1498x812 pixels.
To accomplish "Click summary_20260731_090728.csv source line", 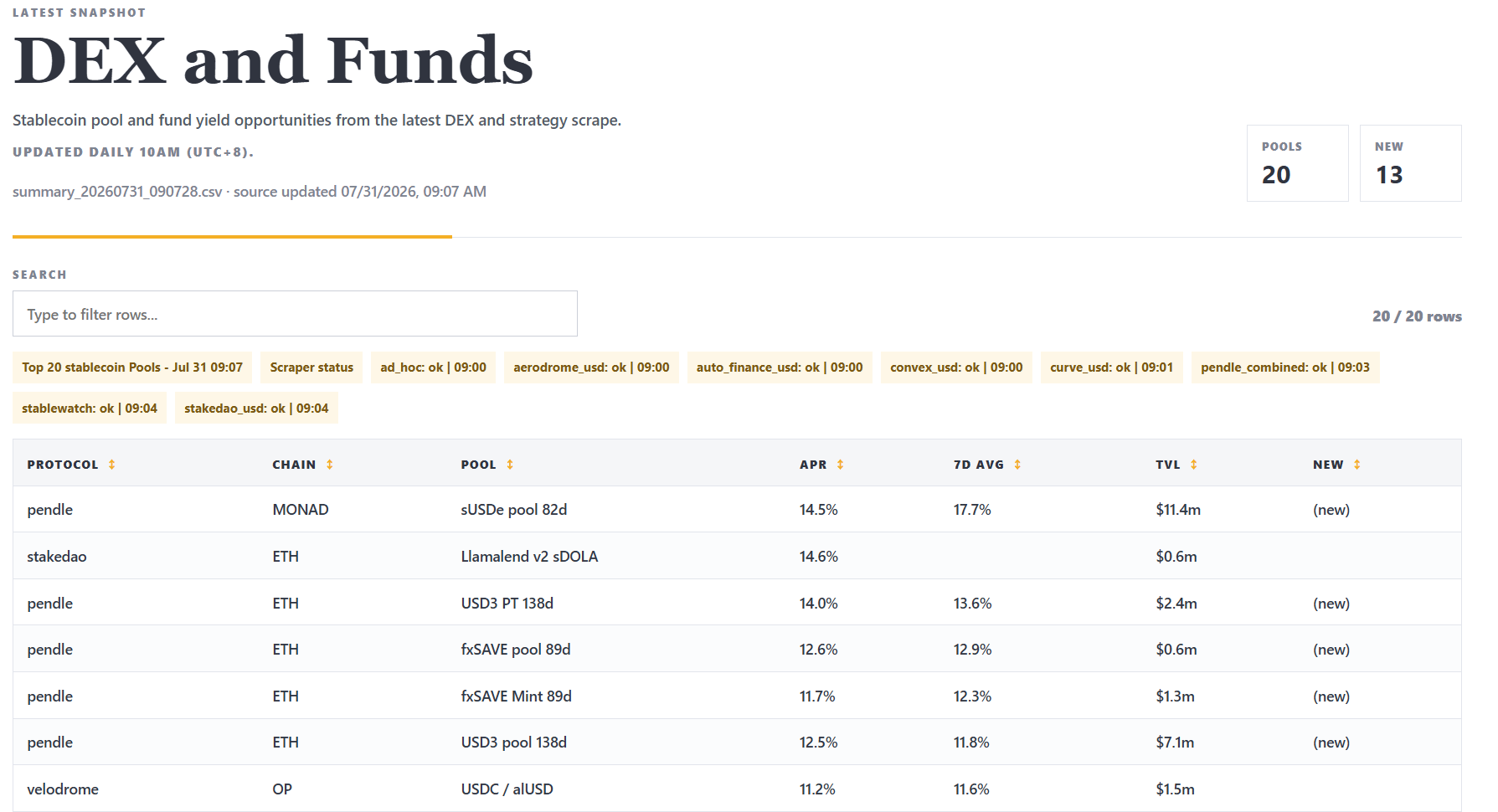I will pyautogui.click(x=250, y=192).
